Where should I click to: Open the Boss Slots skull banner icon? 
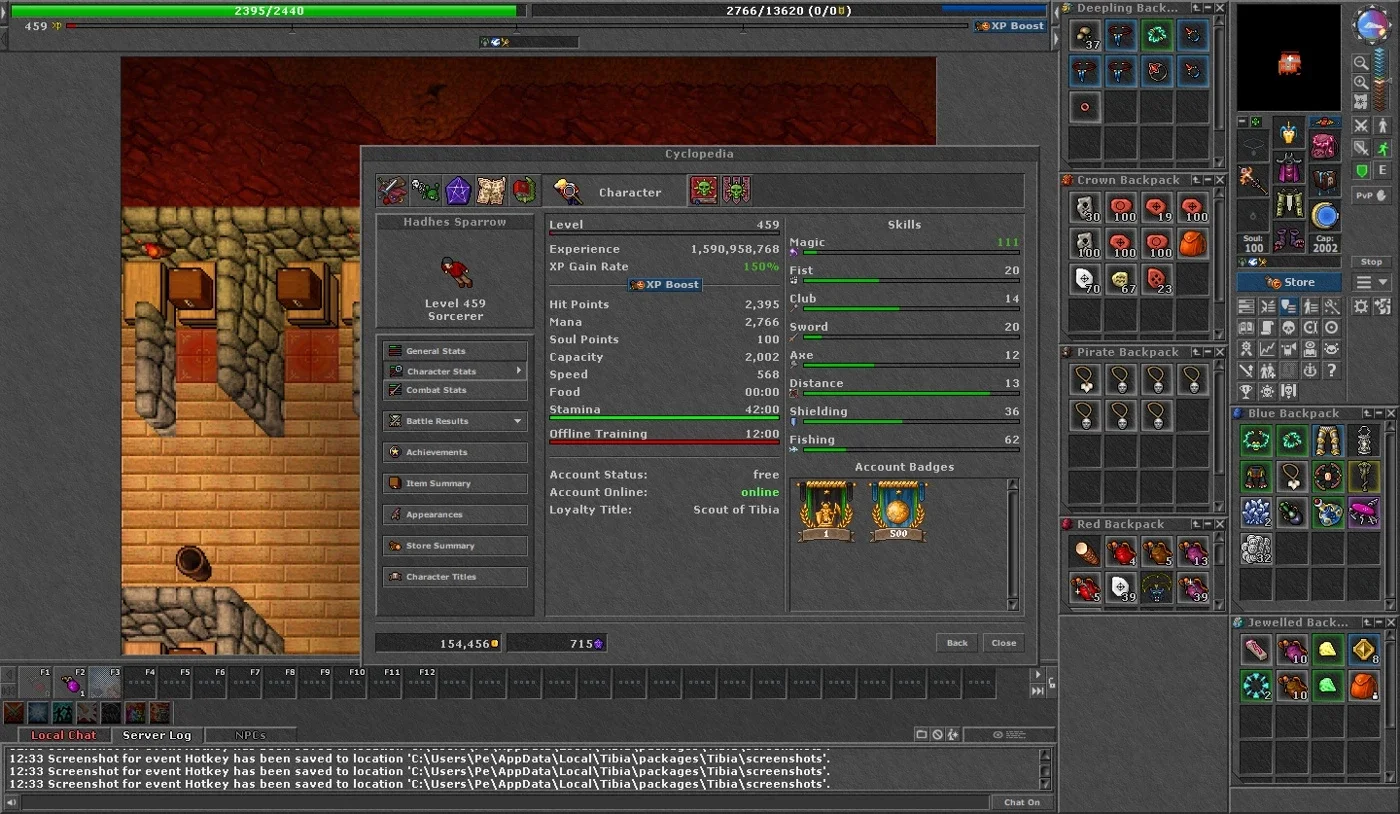click(737, 190)
